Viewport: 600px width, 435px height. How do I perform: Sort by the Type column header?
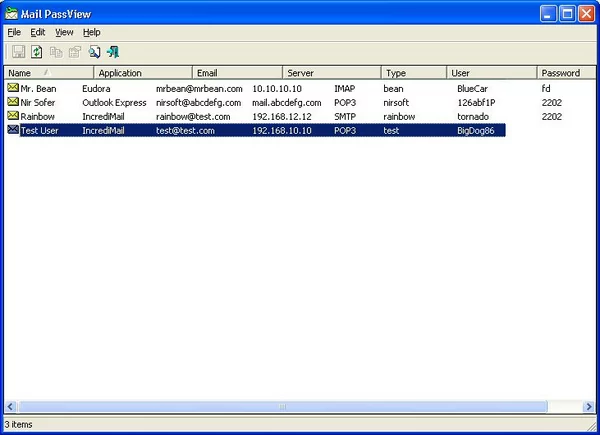[414, 73]
